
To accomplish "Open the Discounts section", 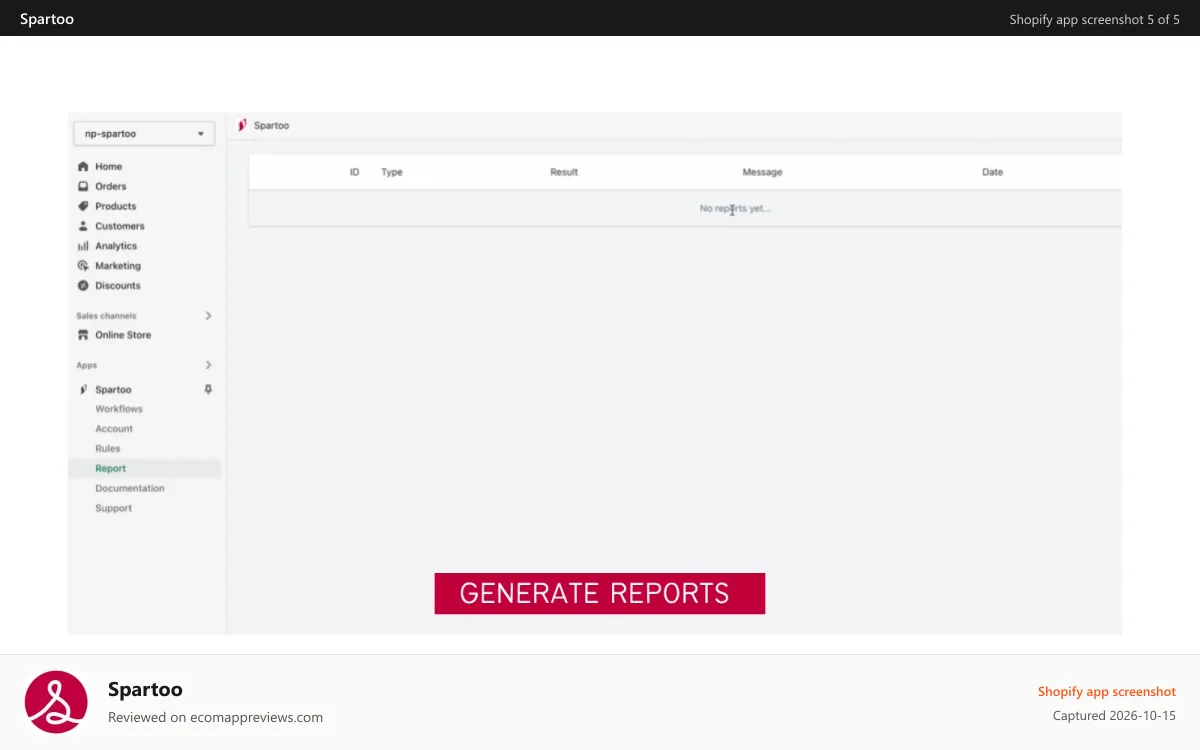I will pyautogui.click(x=118, y=286).
